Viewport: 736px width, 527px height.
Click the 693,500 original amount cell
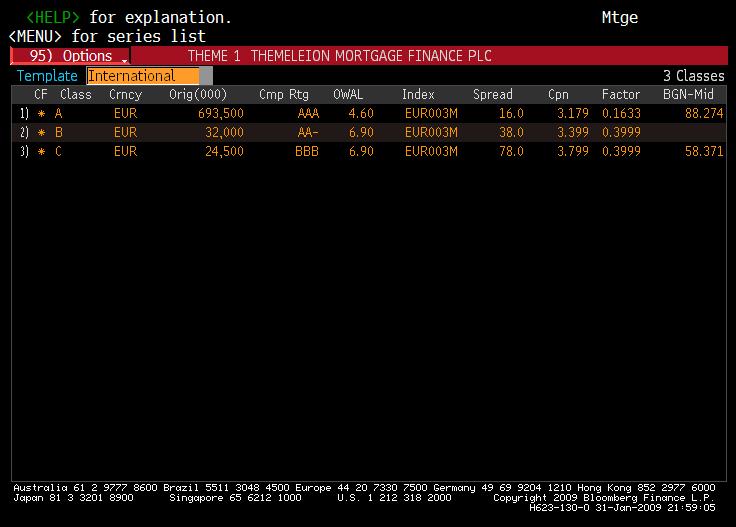(221, 114)
